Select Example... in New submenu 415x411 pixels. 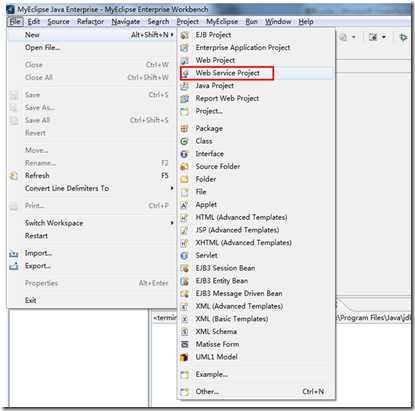[256, 375]
